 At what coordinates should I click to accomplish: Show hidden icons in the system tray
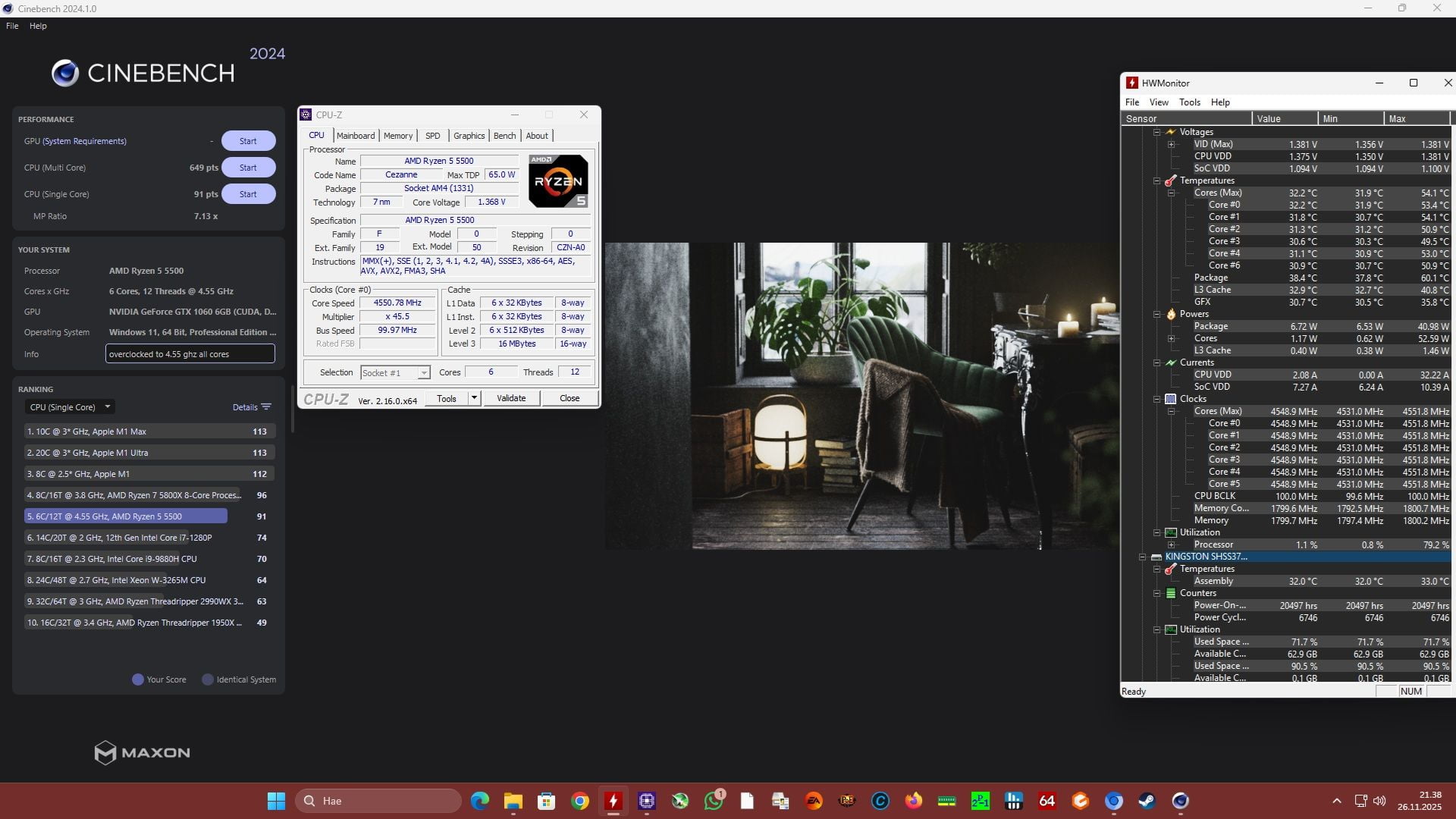pyautogui.click(x=1337, y=801)
